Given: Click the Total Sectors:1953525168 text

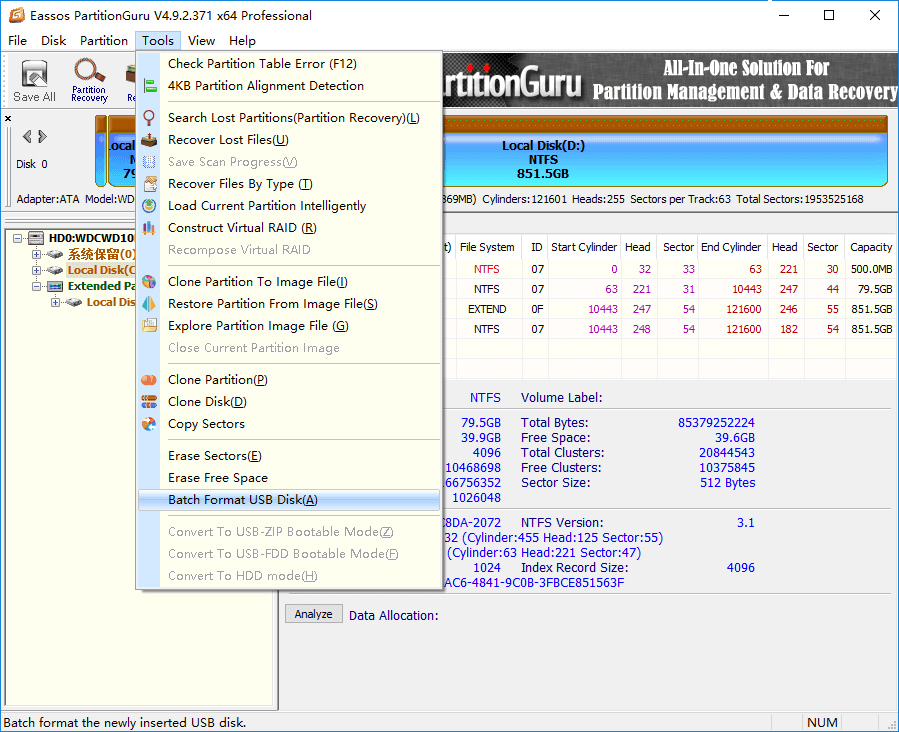Looking at the screenshot, I should point(799,199).
